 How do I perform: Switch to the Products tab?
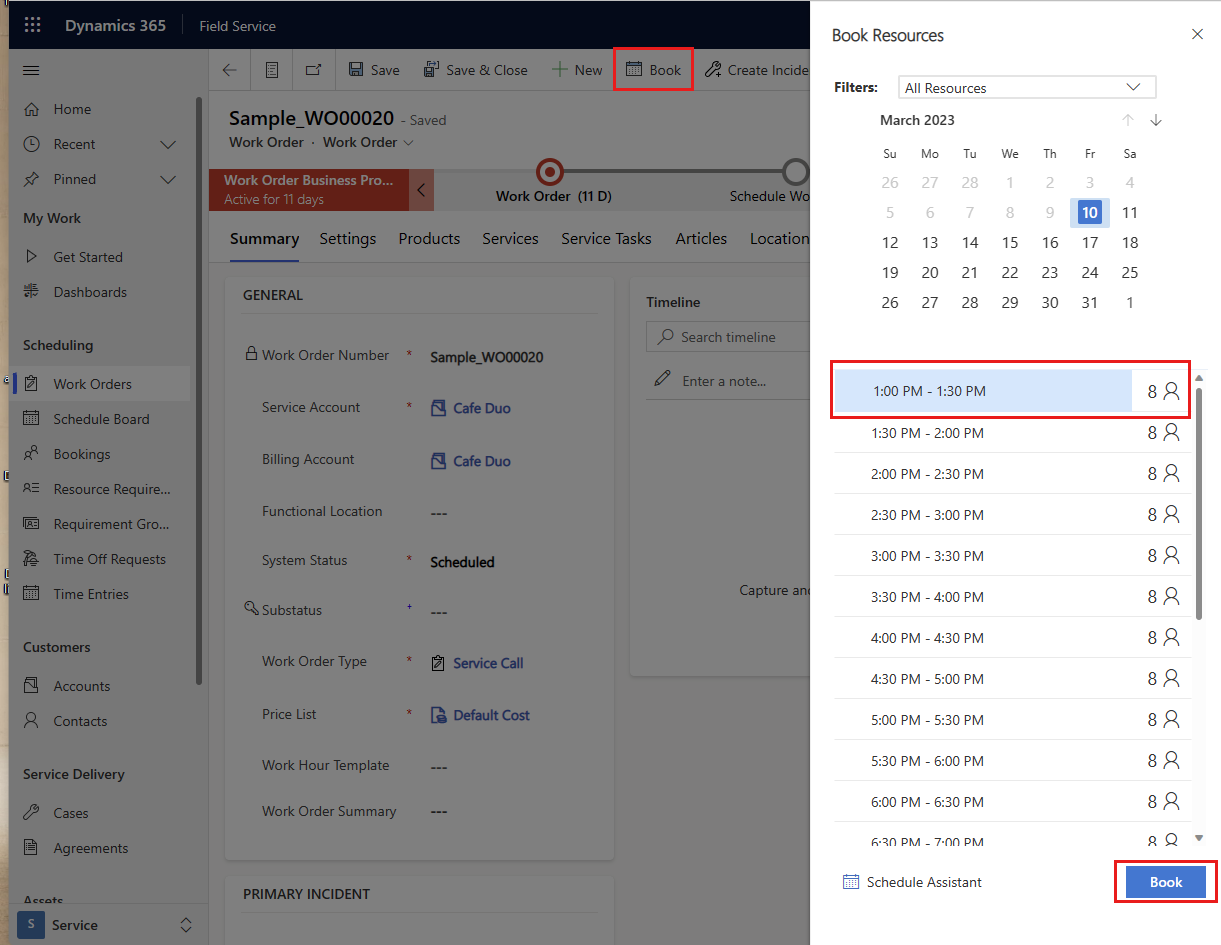point(429,239)
